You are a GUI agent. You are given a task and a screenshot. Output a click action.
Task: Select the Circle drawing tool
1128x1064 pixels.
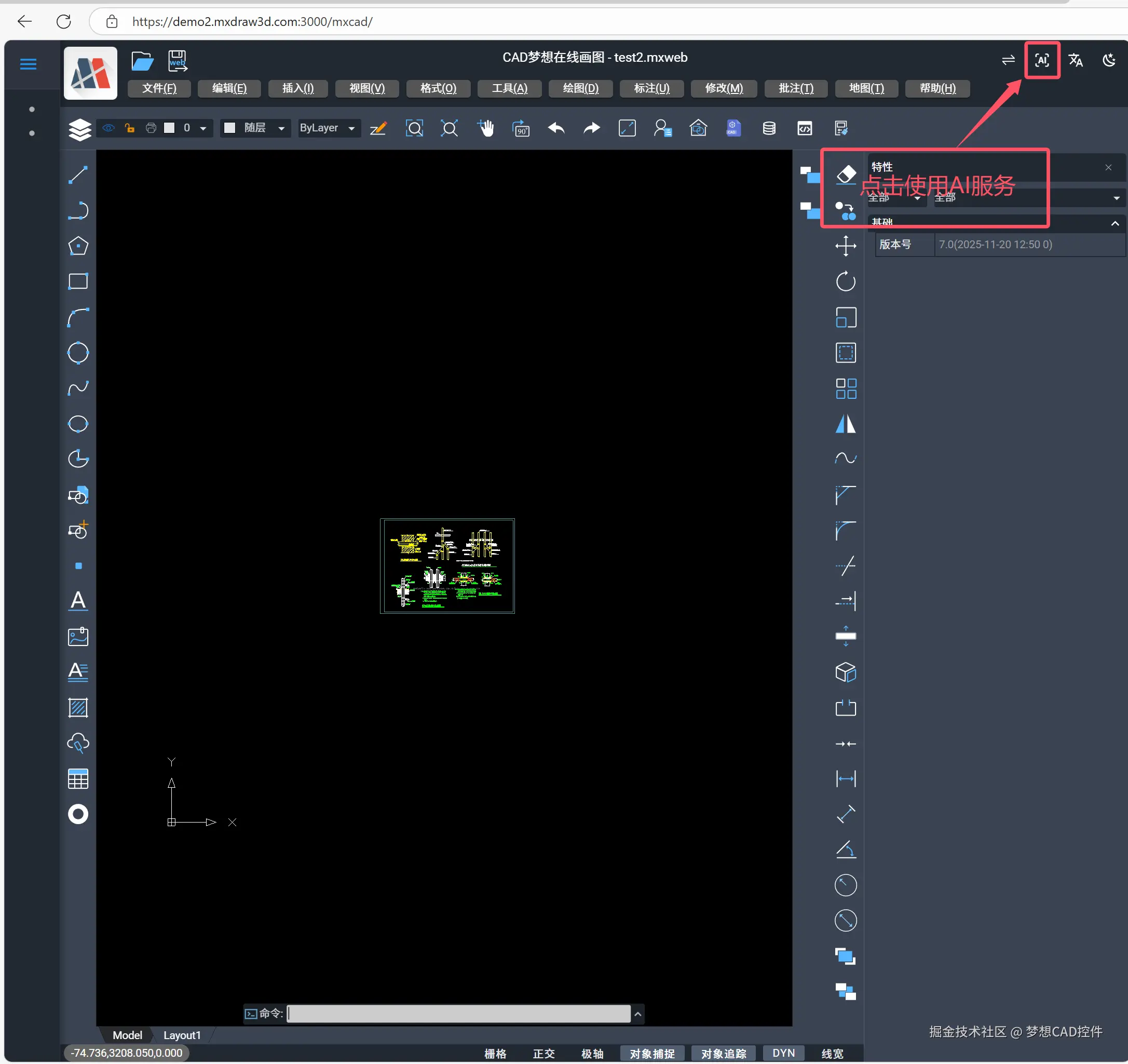tap(78, 353)
